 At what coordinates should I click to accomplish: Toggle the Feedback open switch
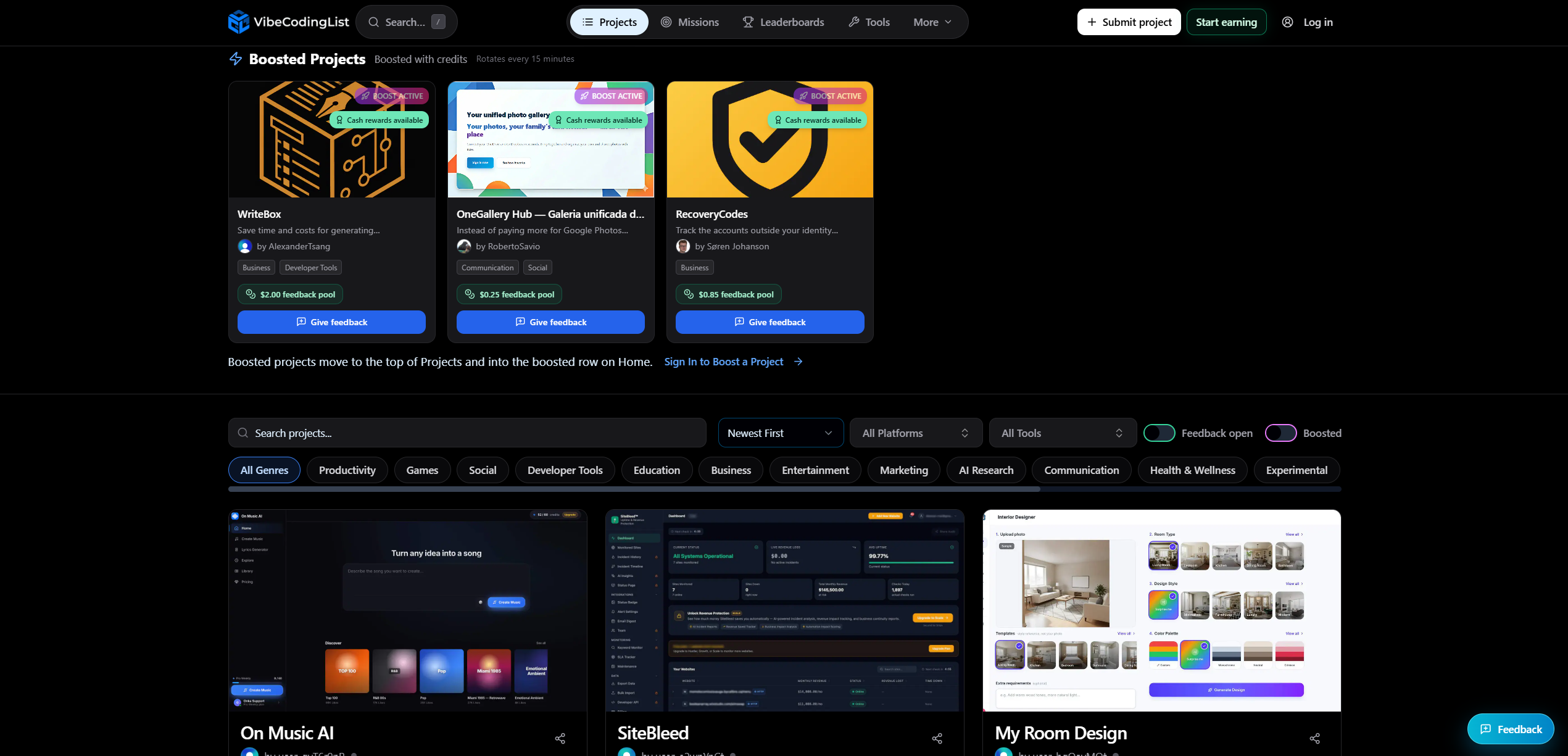(x=1159, y=433)
